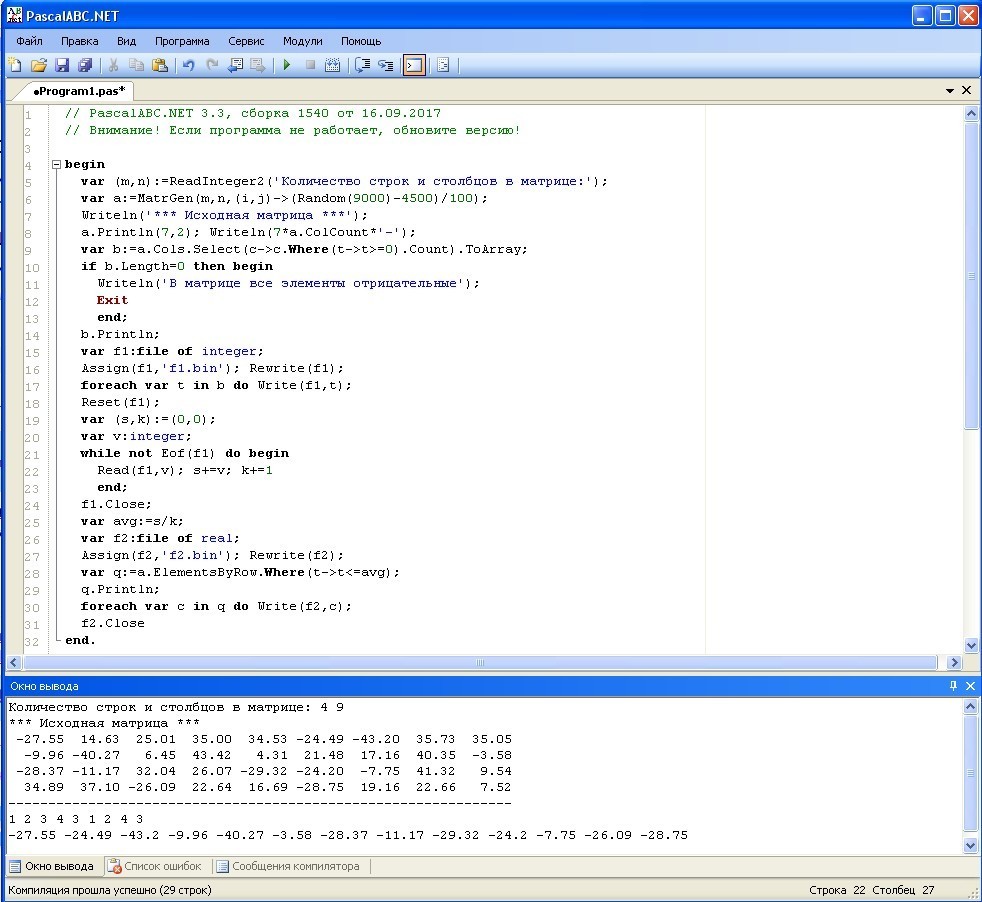
Task: Collapse the begin block fold marker
Action: click(x=55, y=164)
